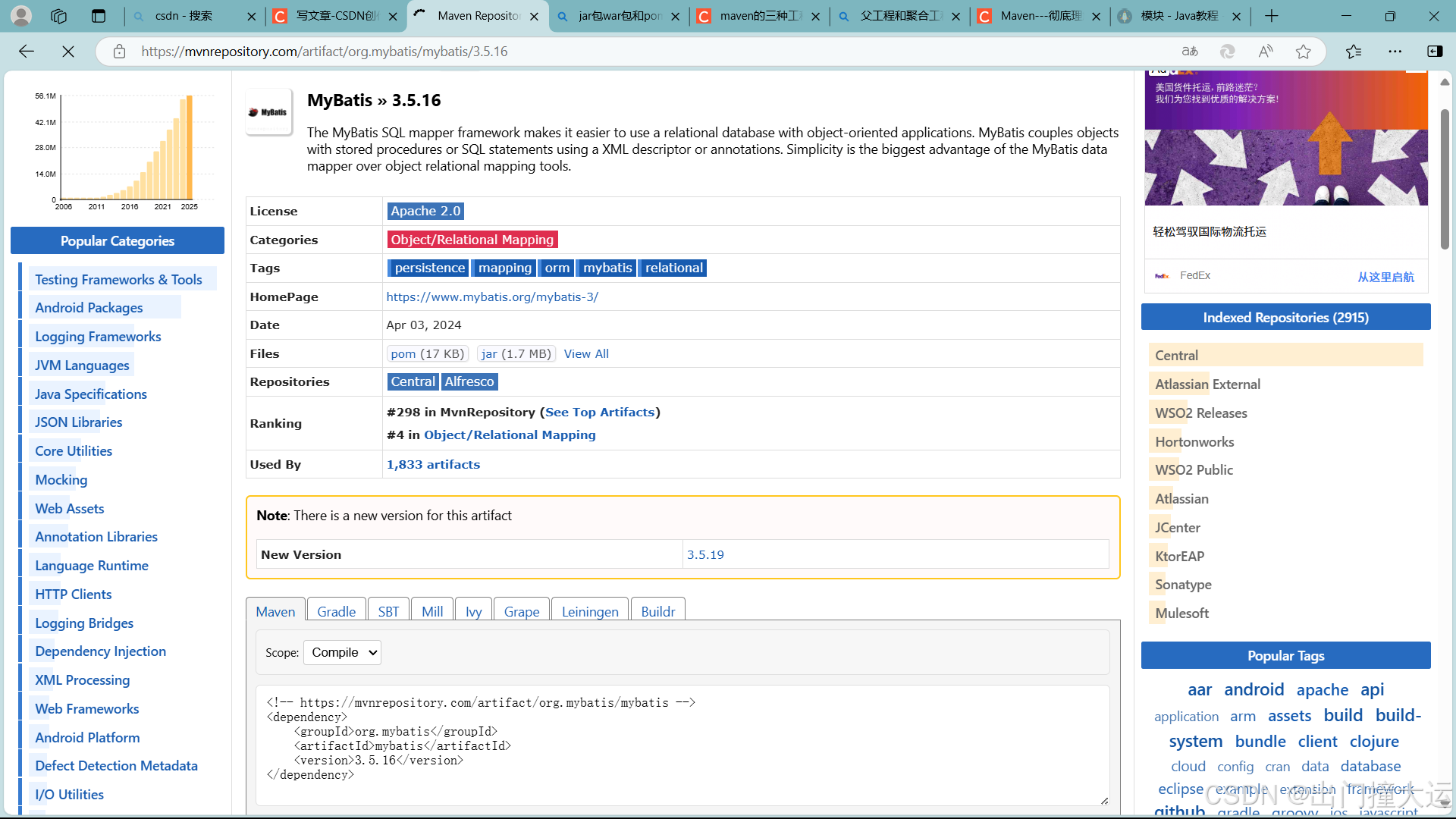Click the translate page icon
Viewport: 1456px width, 819px height.
[1189, 51]
